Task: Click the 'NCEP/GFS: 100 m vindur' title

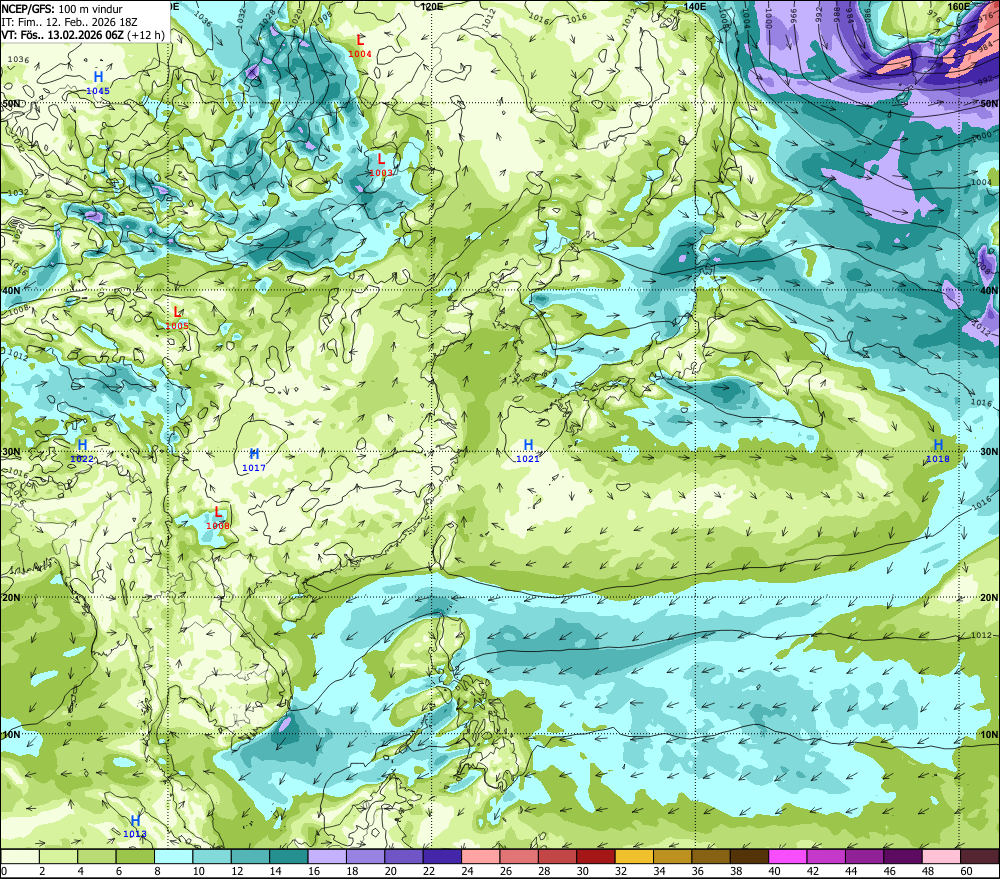Action: tap(62, 9)
